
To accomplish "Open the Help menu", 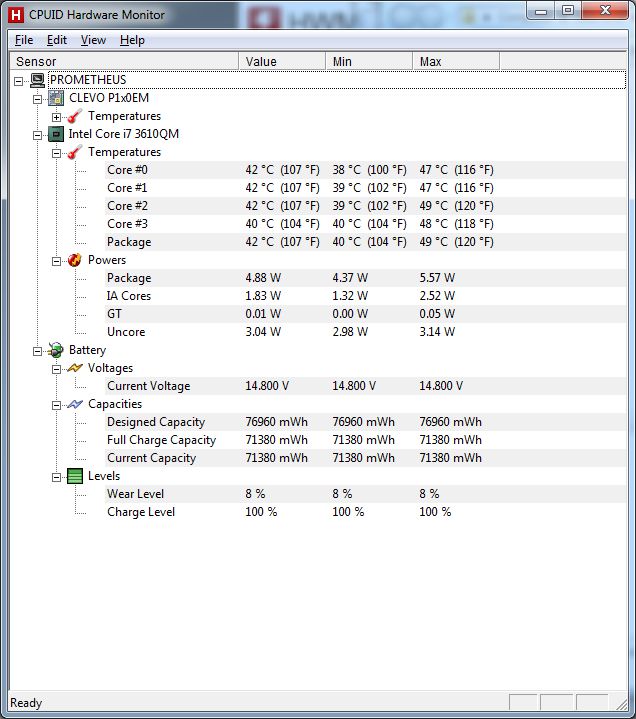I will [x=132, y=40].
